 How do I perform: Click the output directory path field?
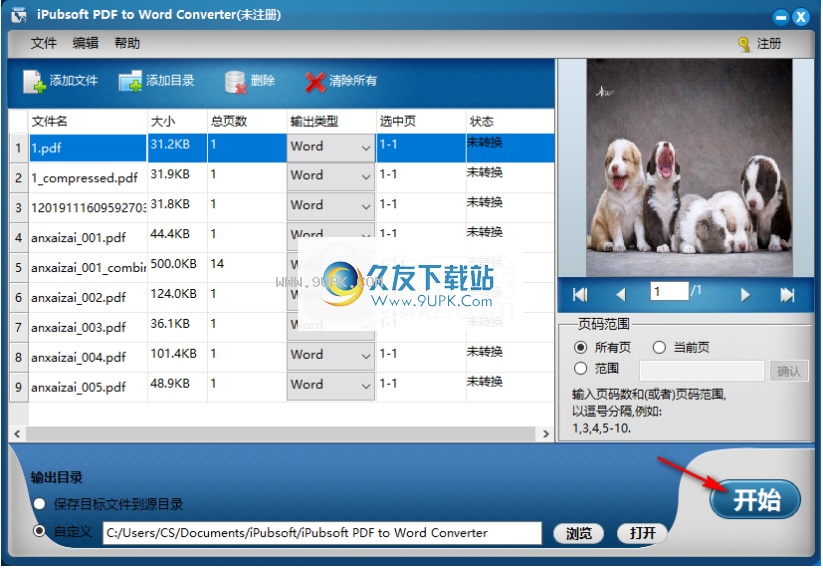click(x=322, y=533)
